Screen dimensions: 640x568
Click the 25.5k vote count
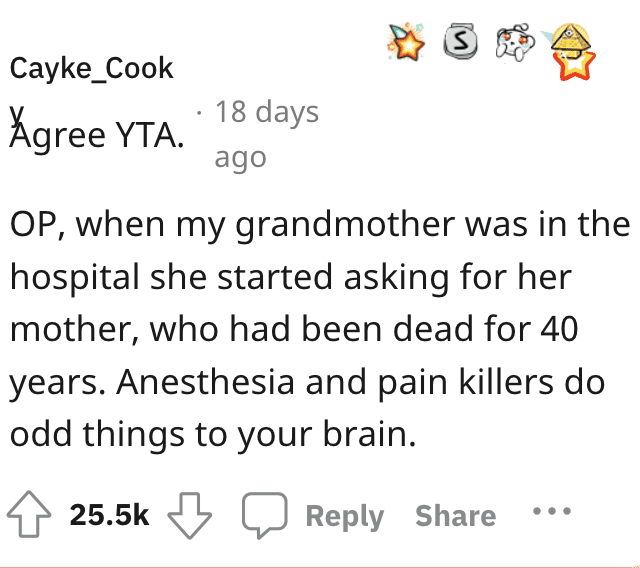109,515
